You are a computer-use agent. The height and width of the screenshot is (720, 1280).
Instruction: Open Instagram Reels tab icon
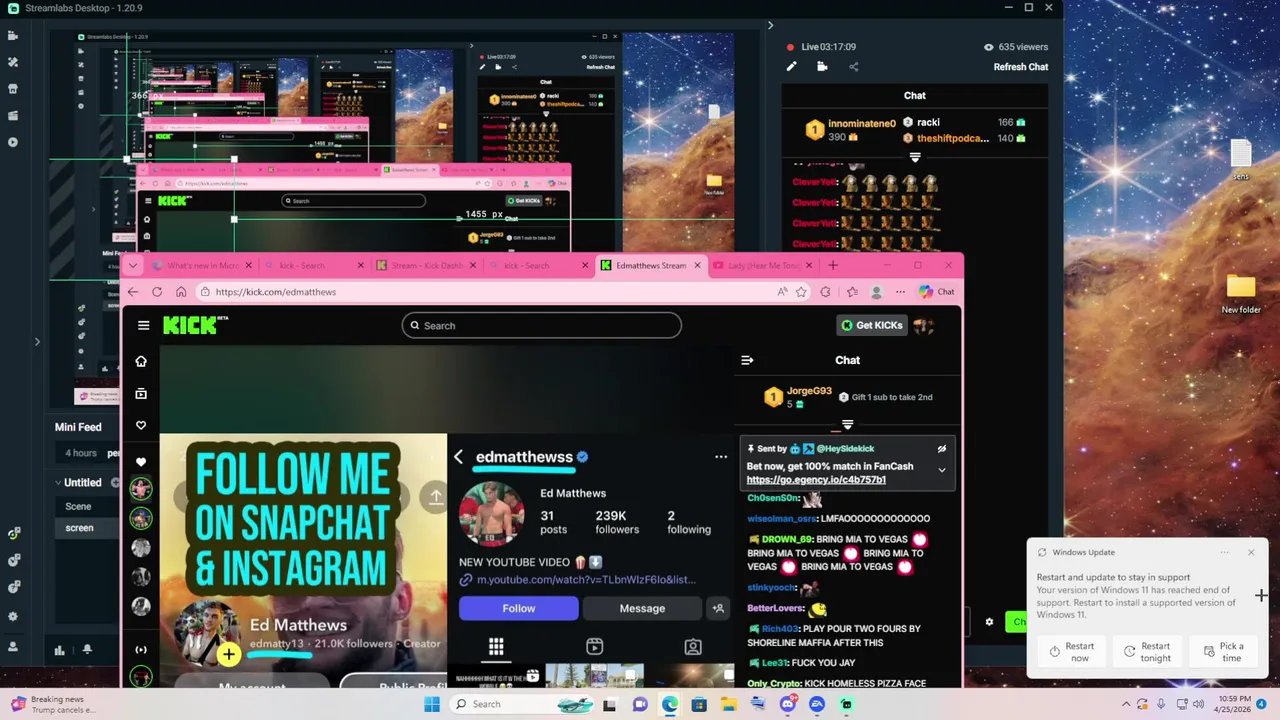(x=594, y=647)
